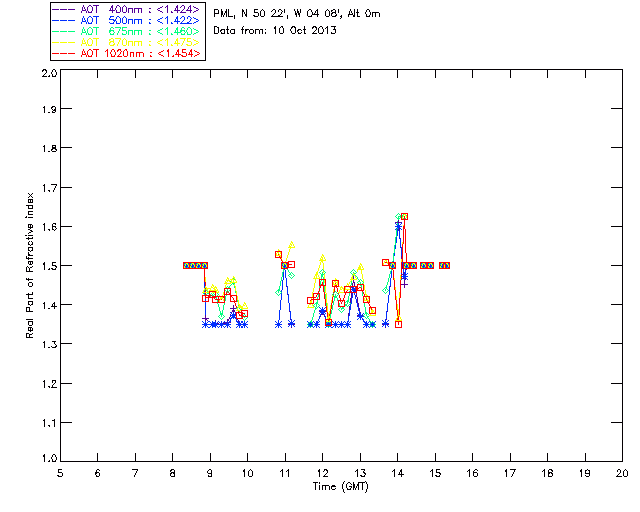Click the 1.5 y-axis tick label
The width and height of the screenshot is (640, 512).
[x=49, y=266]
